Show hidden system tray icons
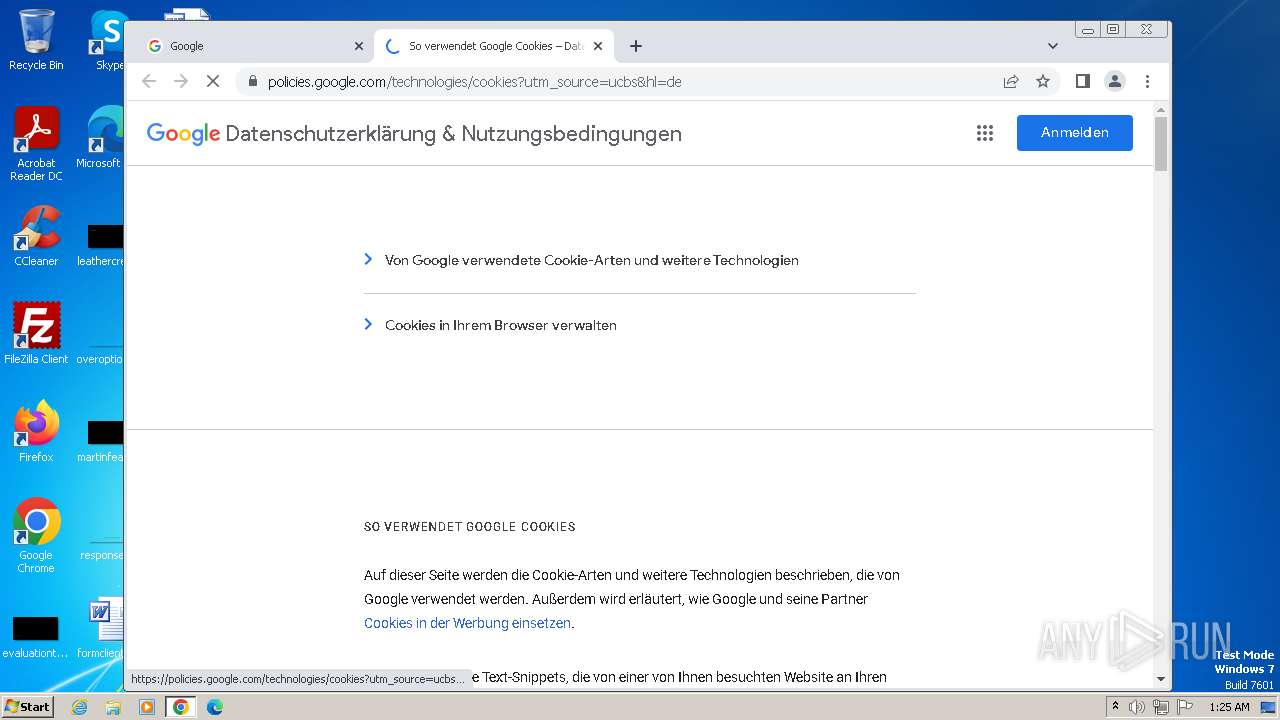1280x720 pixels. click(1116, 707)
